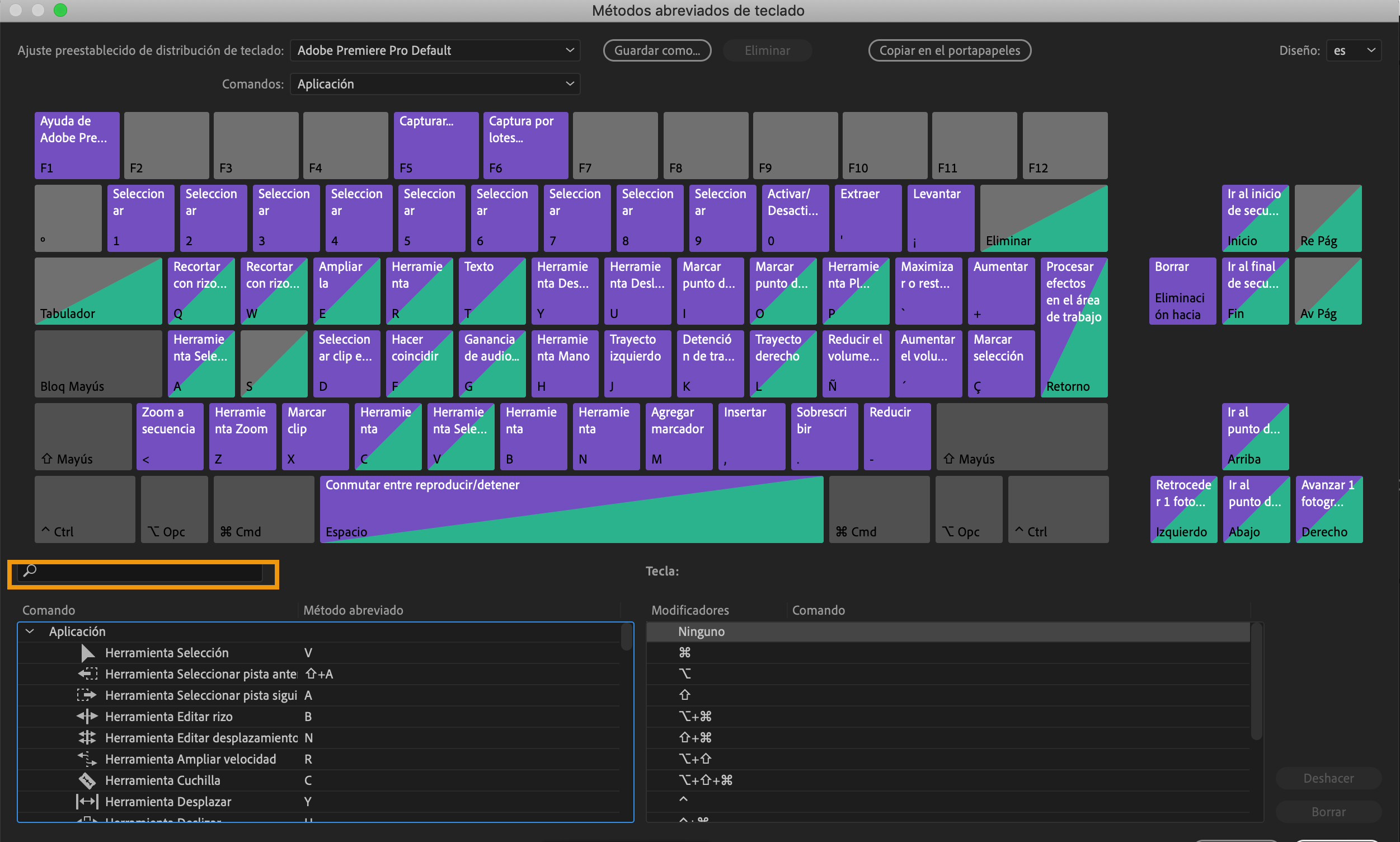Click the magnifying glass search icon

[30, 571]
